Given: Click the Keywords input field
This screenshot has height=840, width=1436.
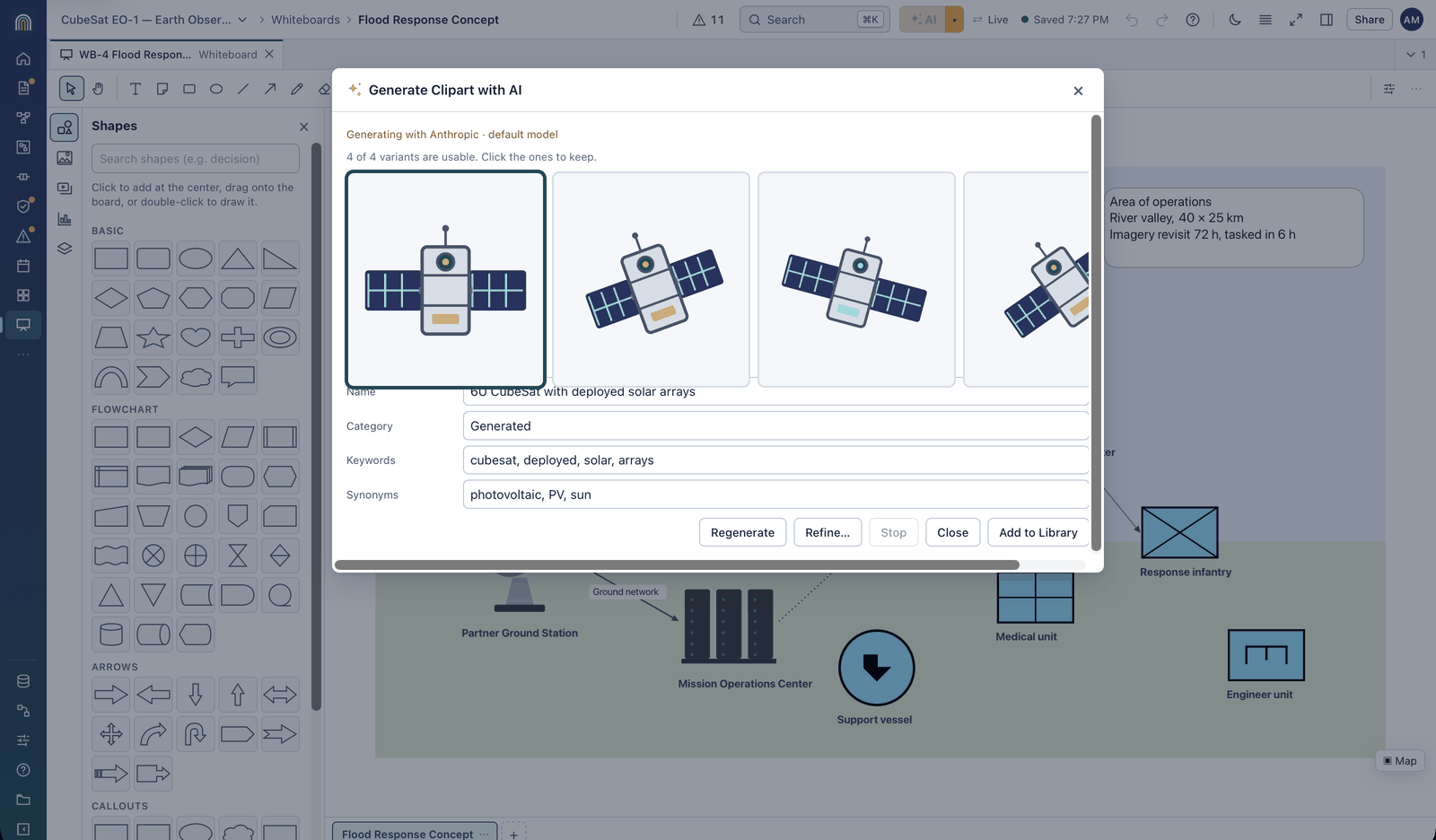Looking at the screenshot, I should pyautogui.click(x=775, y=460).
